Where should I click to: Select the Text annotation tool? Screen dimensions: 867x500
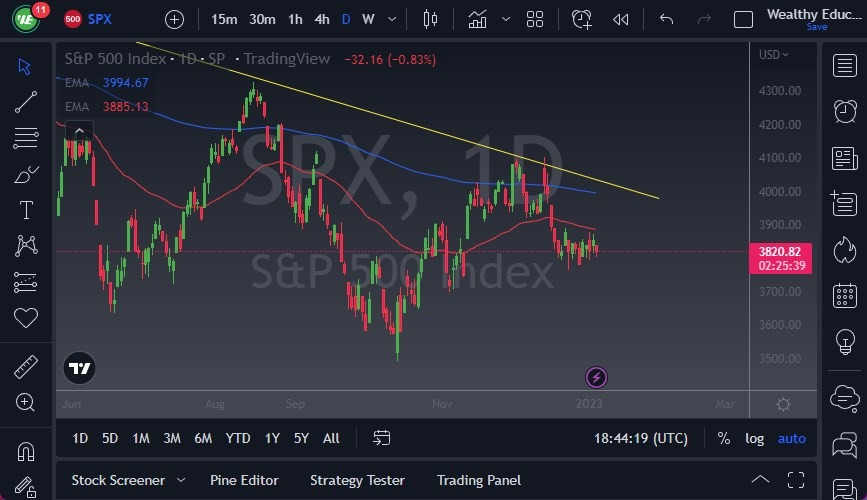click(x=25, y=210)
